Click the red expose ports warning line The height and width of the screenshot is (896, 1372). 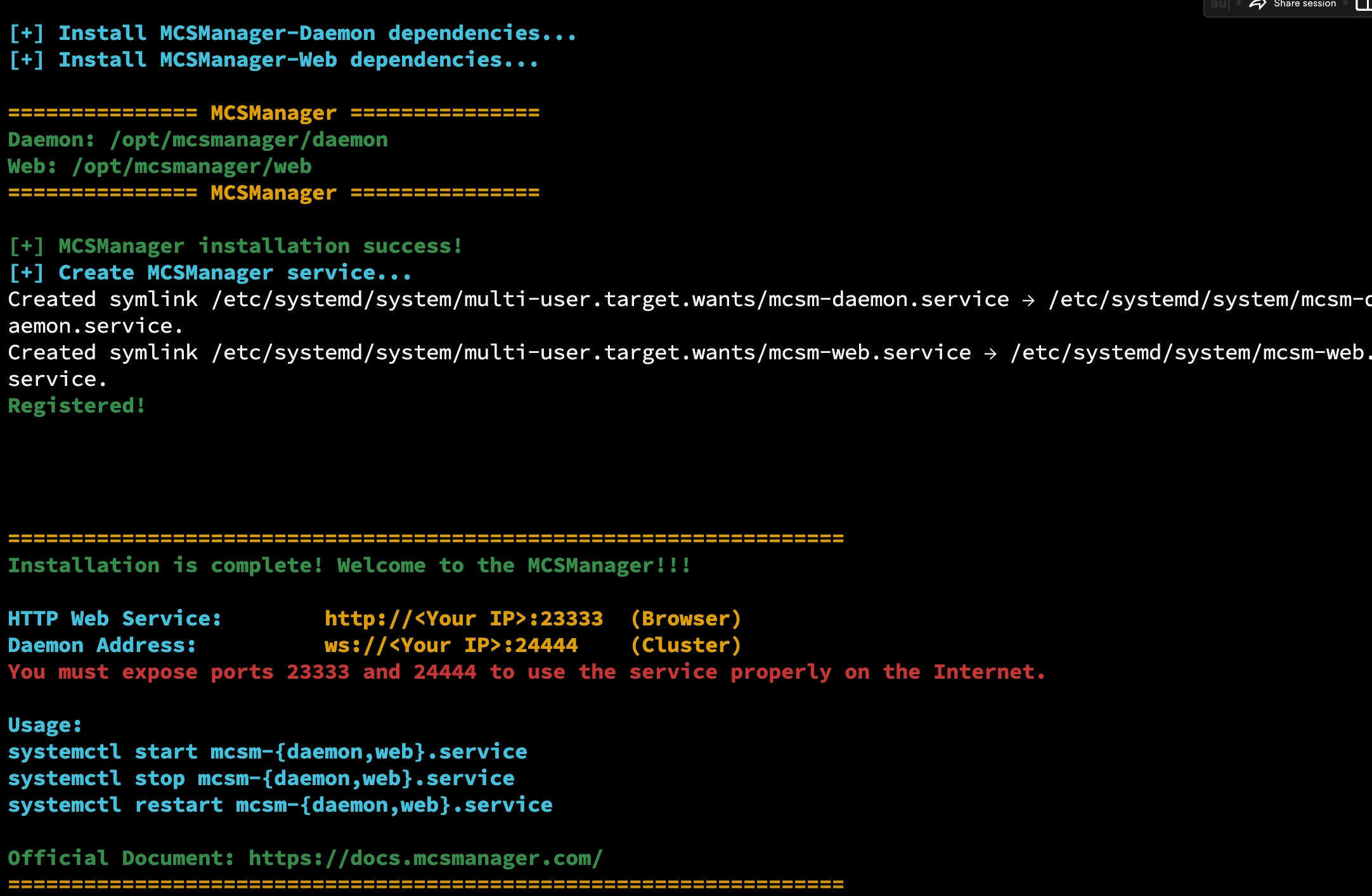[x=526, y=672]
